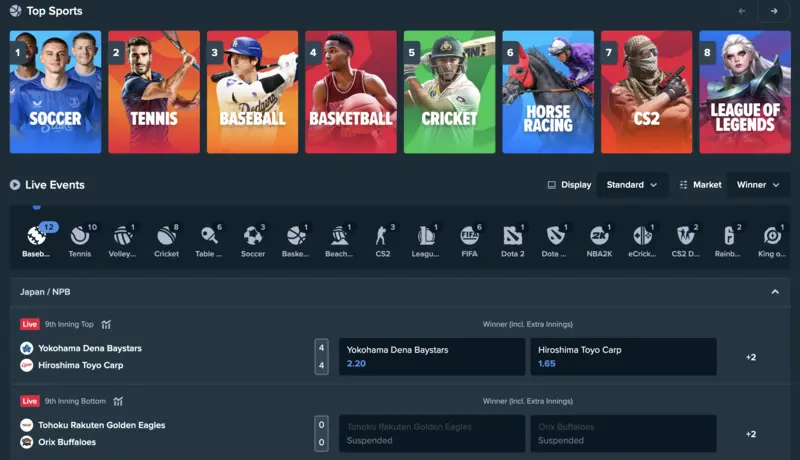This screenshot has width=800, height=460.
Task: Open the Basketball sport card
Action: click(351, 92)
